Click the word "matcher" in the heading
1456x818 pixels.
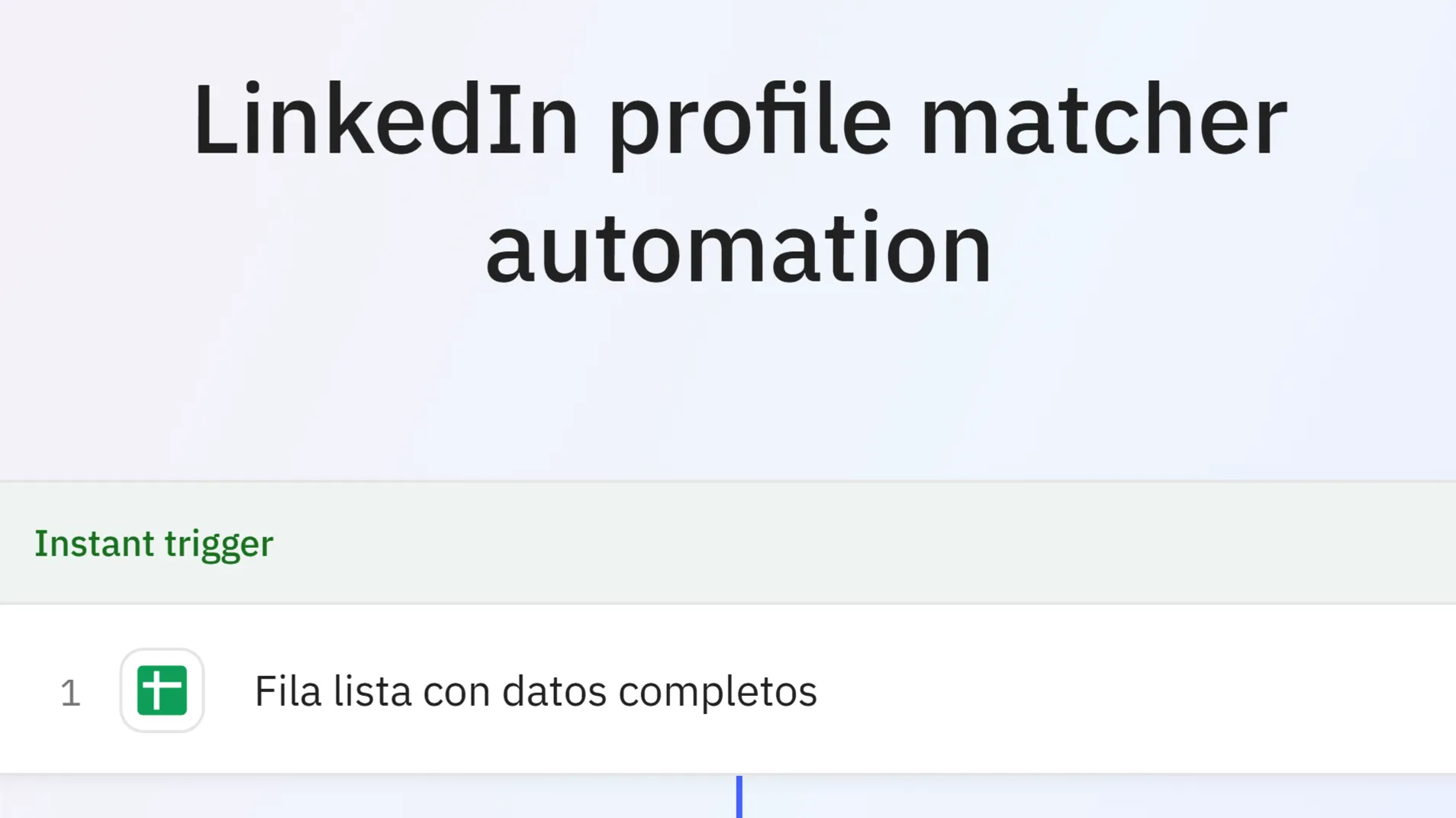pos(1104,121)
